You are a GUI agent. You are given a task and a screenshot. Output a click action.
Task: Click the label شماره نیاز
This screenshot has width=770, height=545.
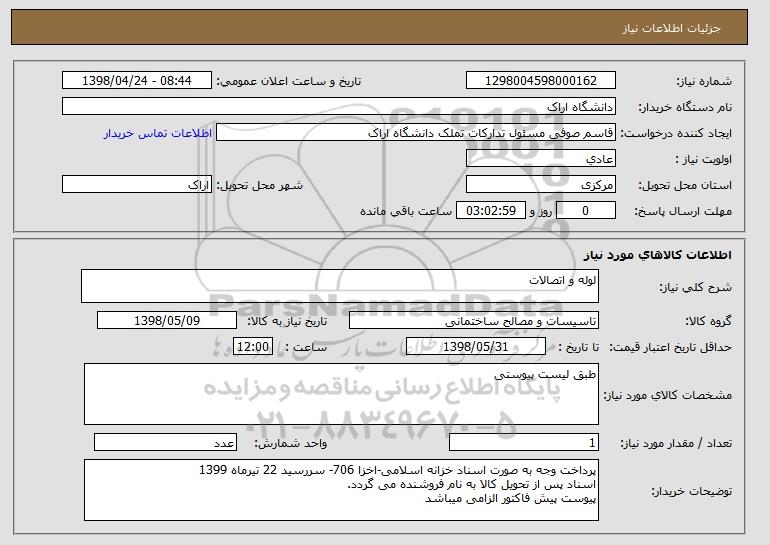click(704, 81)
